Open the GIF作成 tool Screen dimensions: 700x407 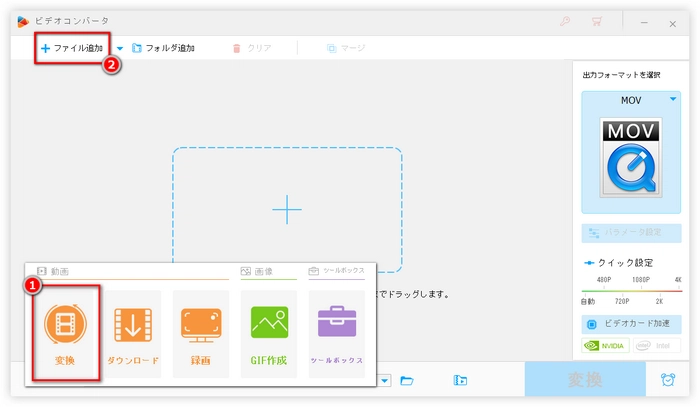[x=269, y=332]
